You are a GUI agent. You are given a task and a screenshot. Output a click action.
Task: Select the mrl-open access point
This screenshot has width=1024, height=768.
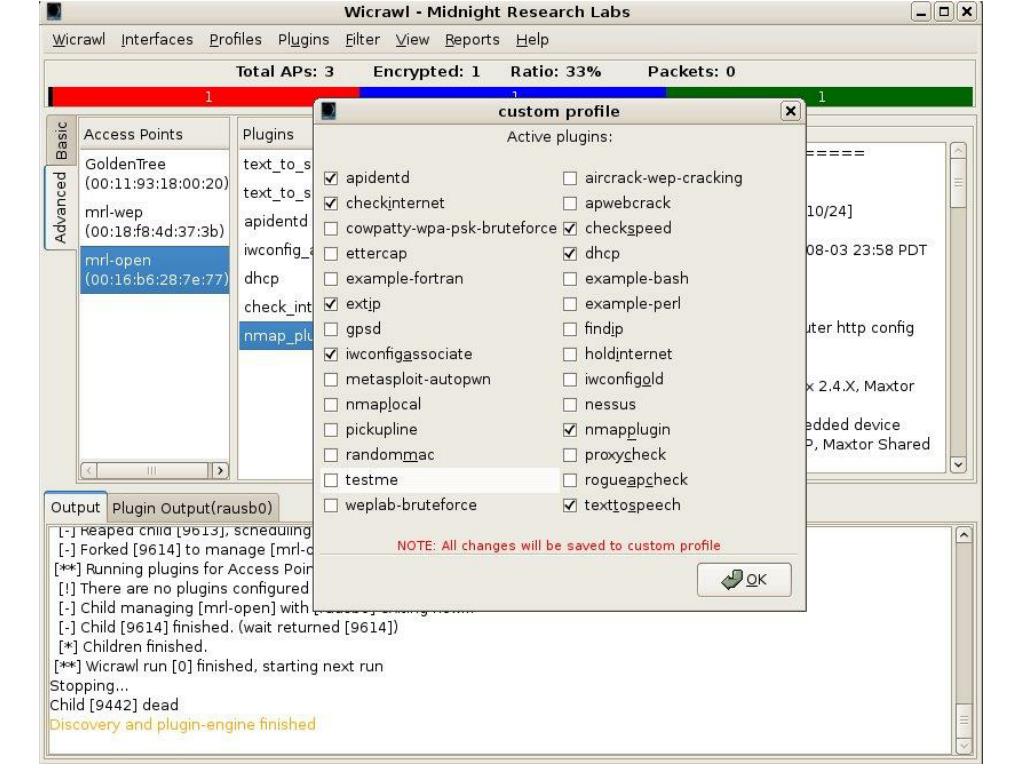click(x=155, y=270)
